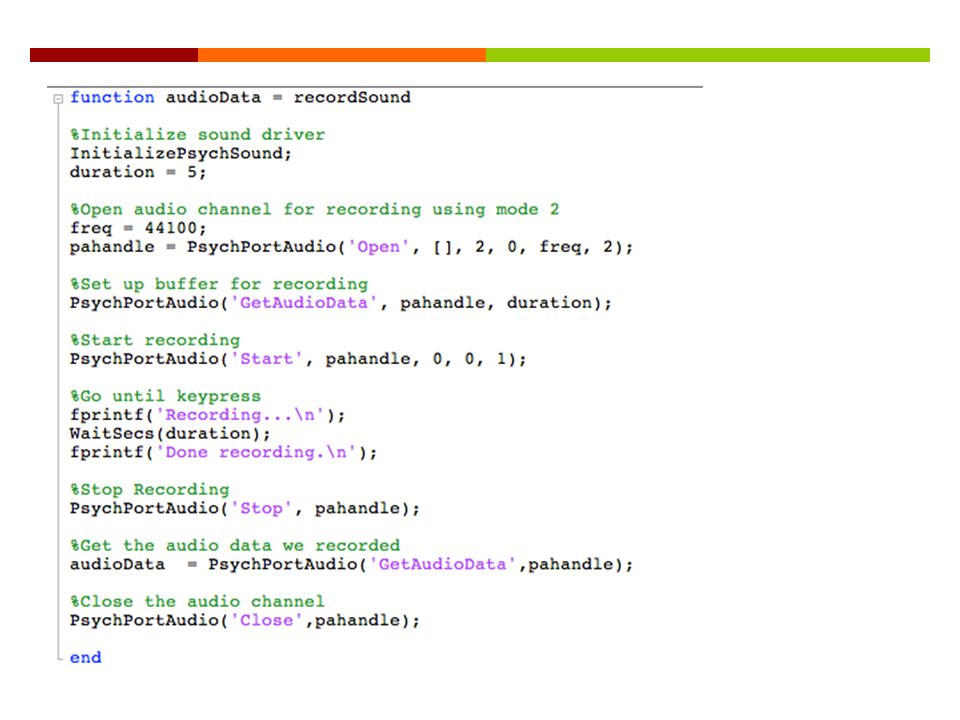Click the '%Start recording' comment
This screenshot has width=960, height=720.
pyautogui.click(x=155, y=340)
